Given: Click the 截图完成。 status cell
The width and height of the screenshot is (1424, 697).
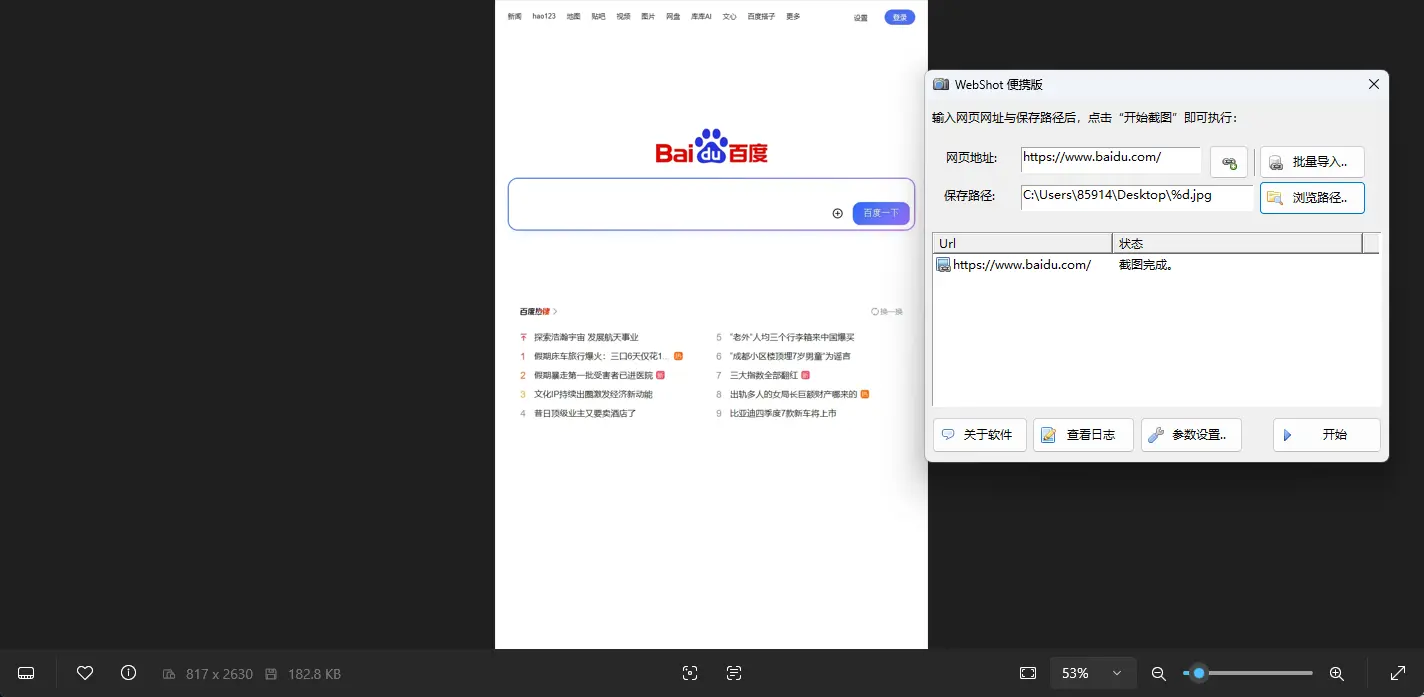Looking at the screenshot, I should 1146,265.
